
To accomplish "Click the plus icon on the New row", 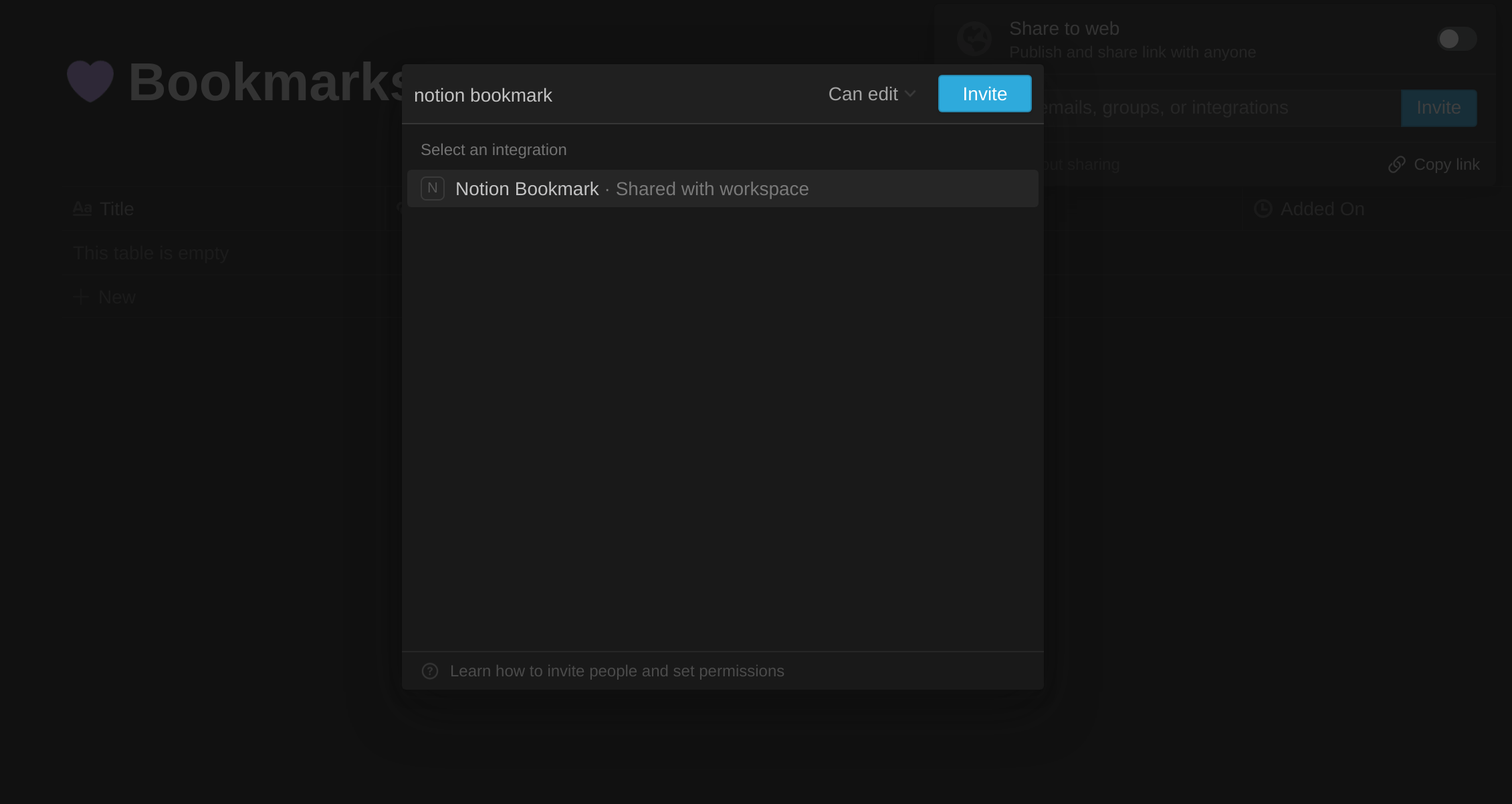I will coord(80,296).
